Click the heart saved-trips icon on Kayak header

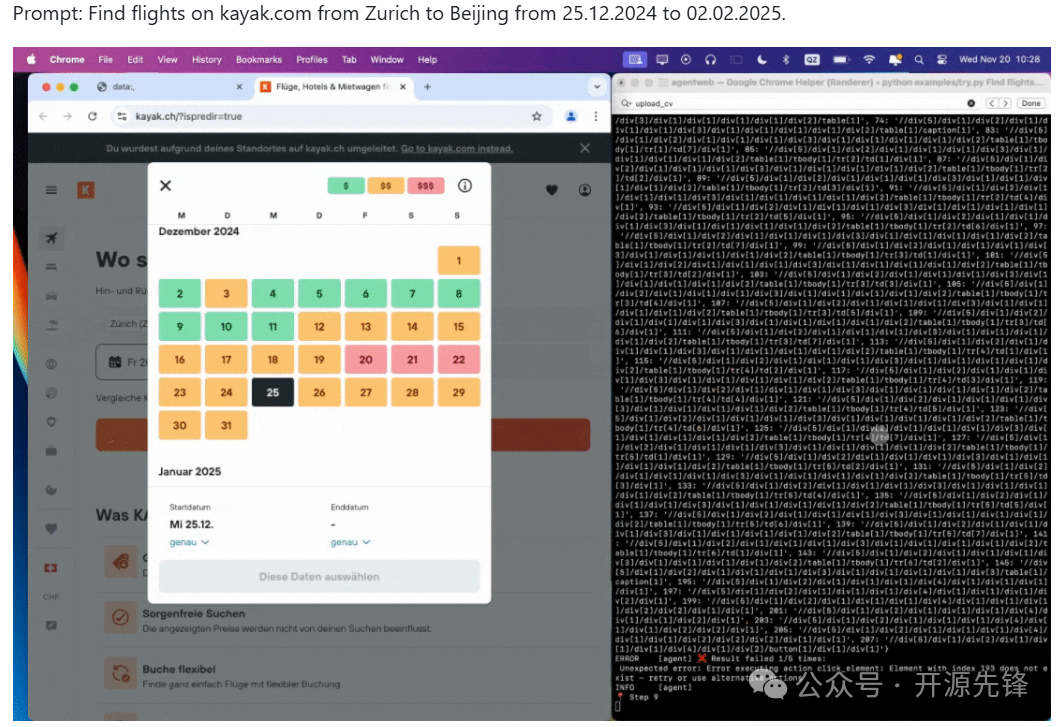(x=551, y=190)
